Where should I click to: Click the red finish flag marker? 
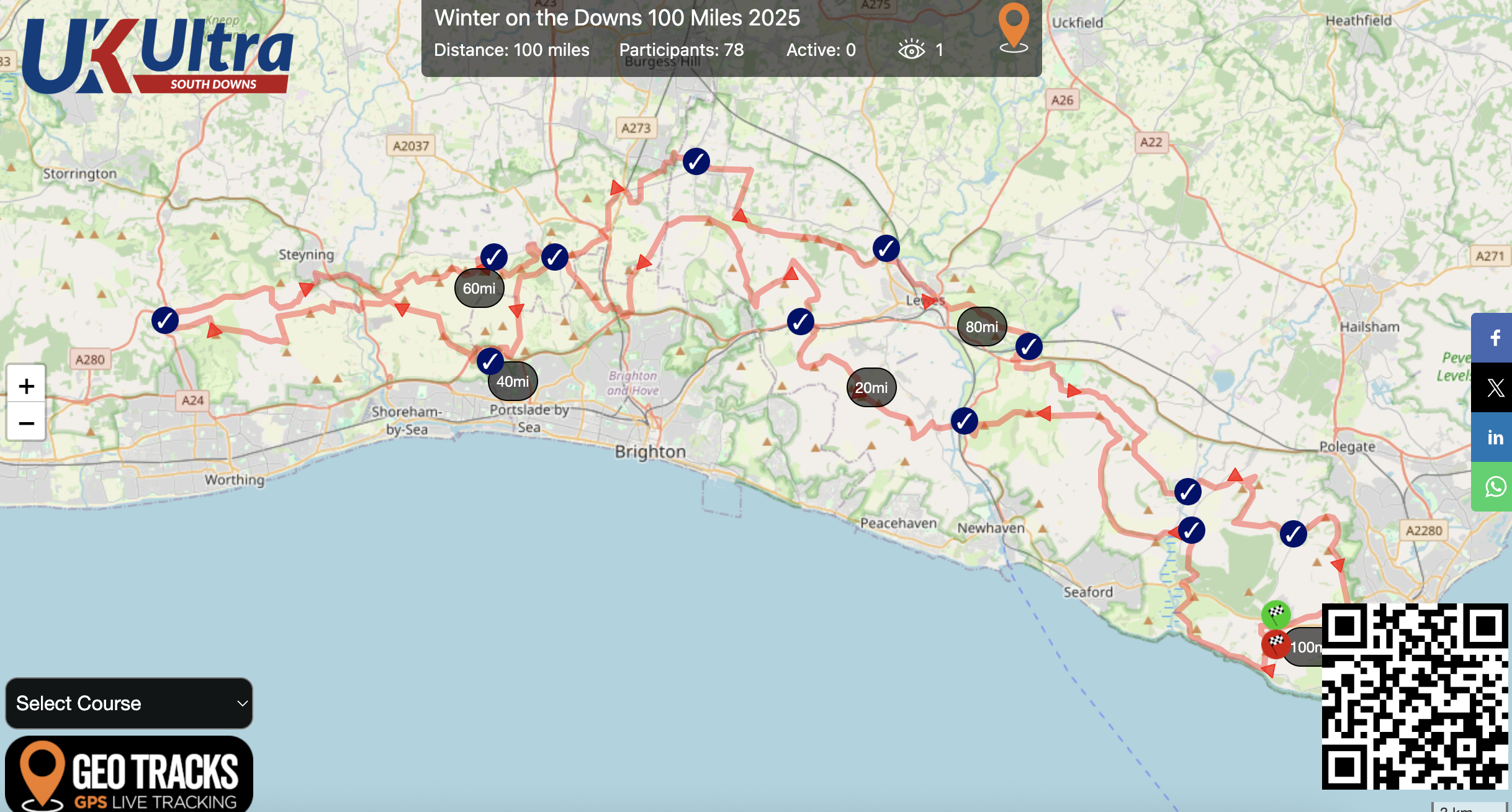[x=1276, y=643]
